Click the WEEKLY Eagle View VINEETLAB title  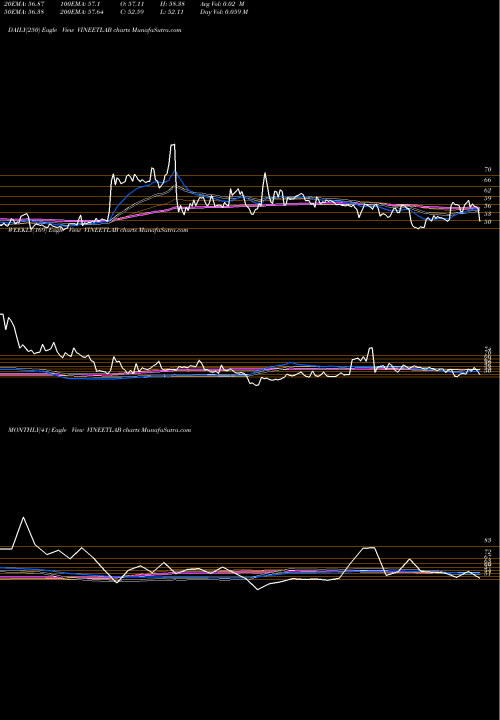[x=98, y=230]
